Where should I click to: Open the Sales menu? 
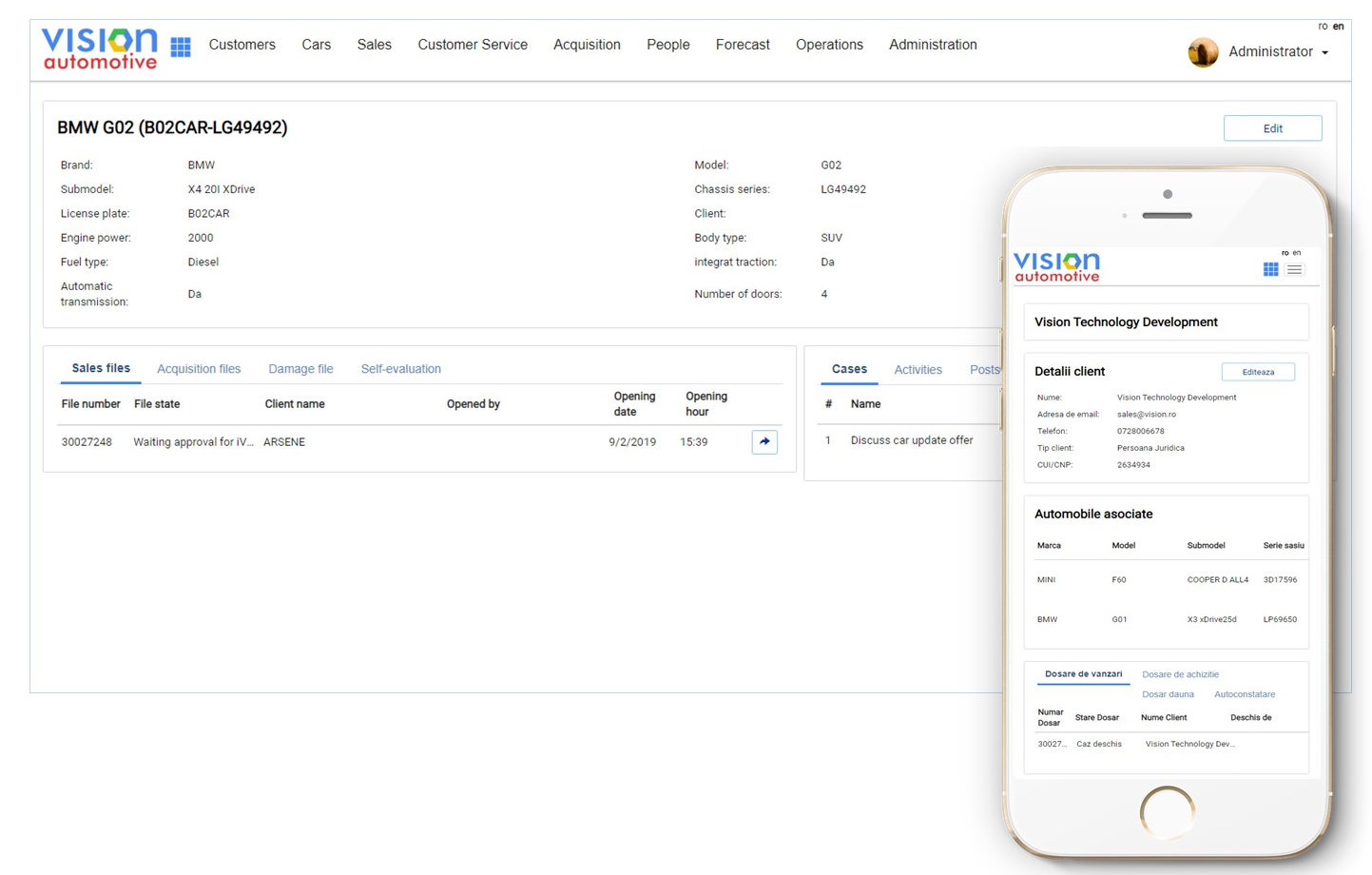pos(375,45)
